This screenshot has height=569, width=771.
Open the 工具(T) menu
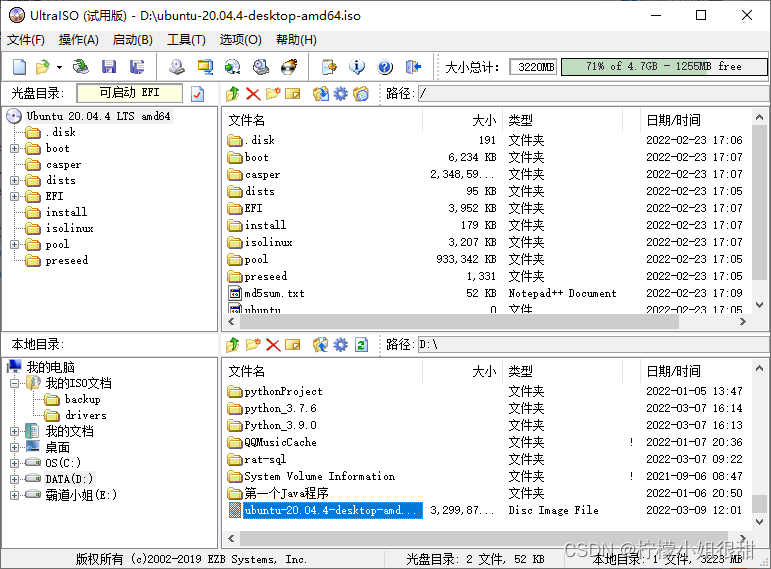click(x=186, y=39)
